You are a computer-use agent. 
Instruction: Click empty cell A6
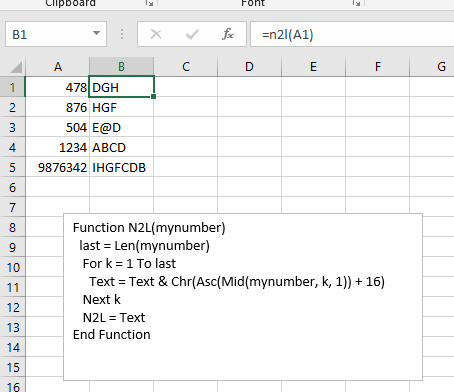pos(57,187)
